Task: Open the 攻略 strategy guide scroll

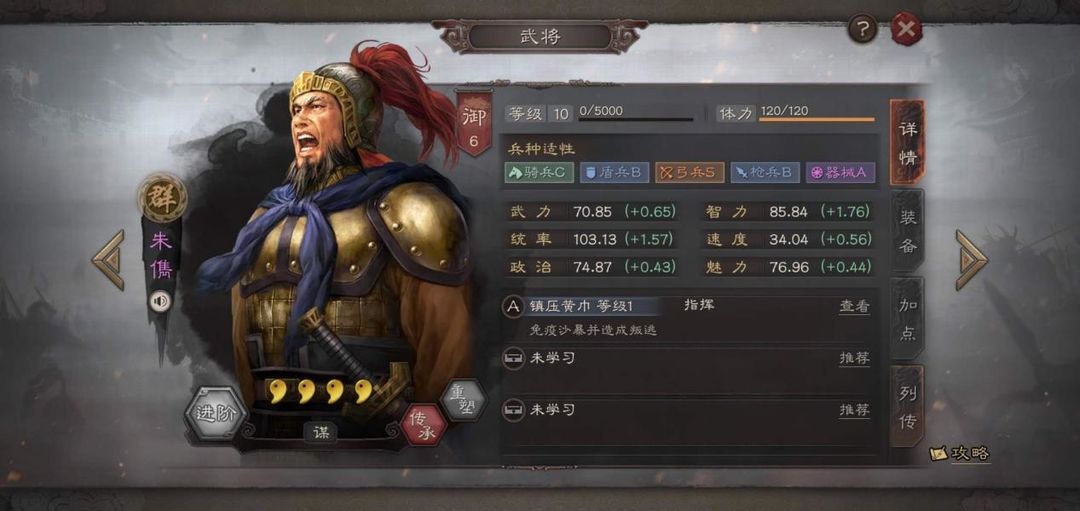Action: pyautogui.click(x=960, y=453)
